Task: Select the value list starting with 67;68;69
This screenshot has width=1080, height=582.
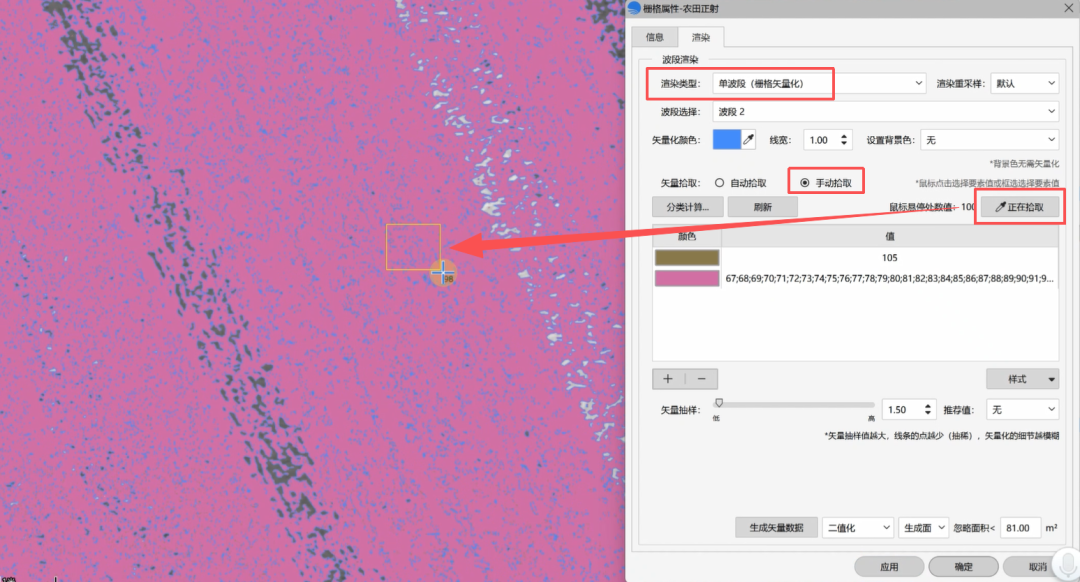Action: tap(889, 278)
